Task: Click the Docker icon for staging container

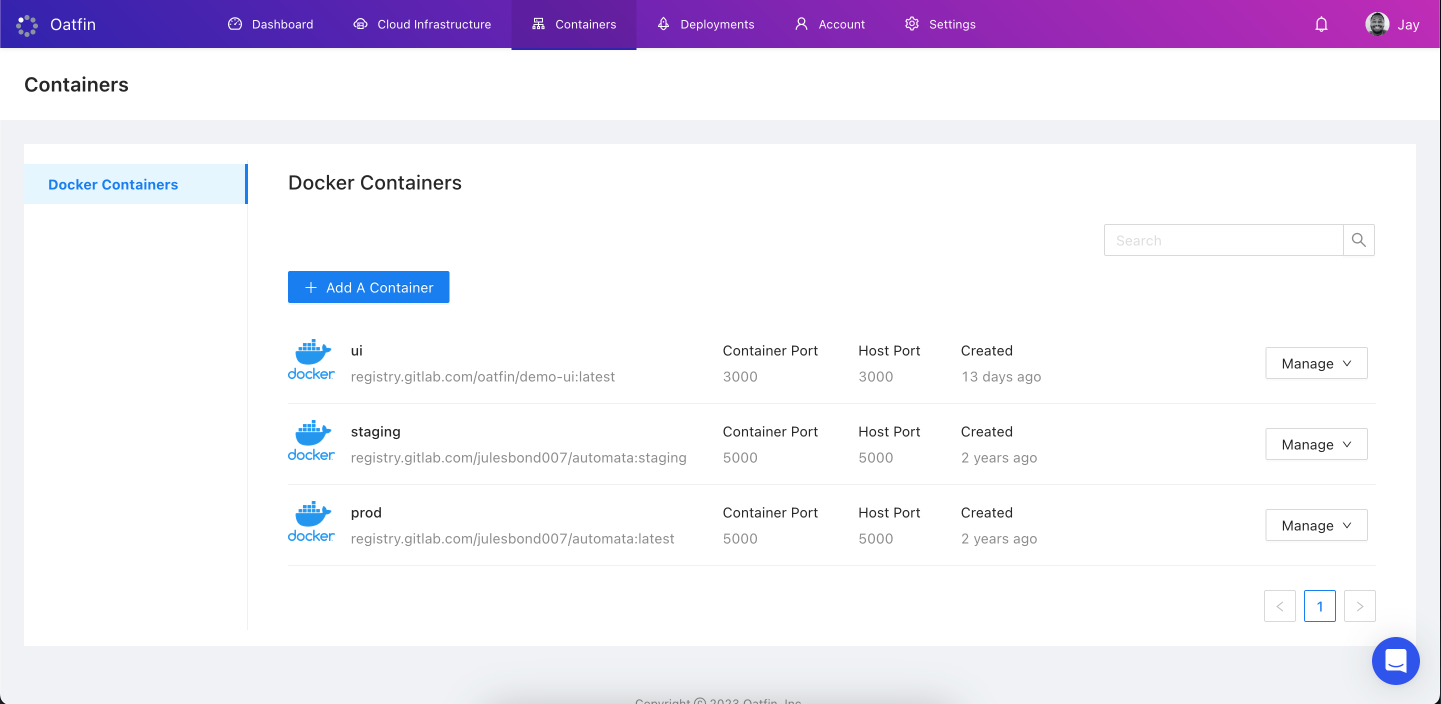Action: 311,441
